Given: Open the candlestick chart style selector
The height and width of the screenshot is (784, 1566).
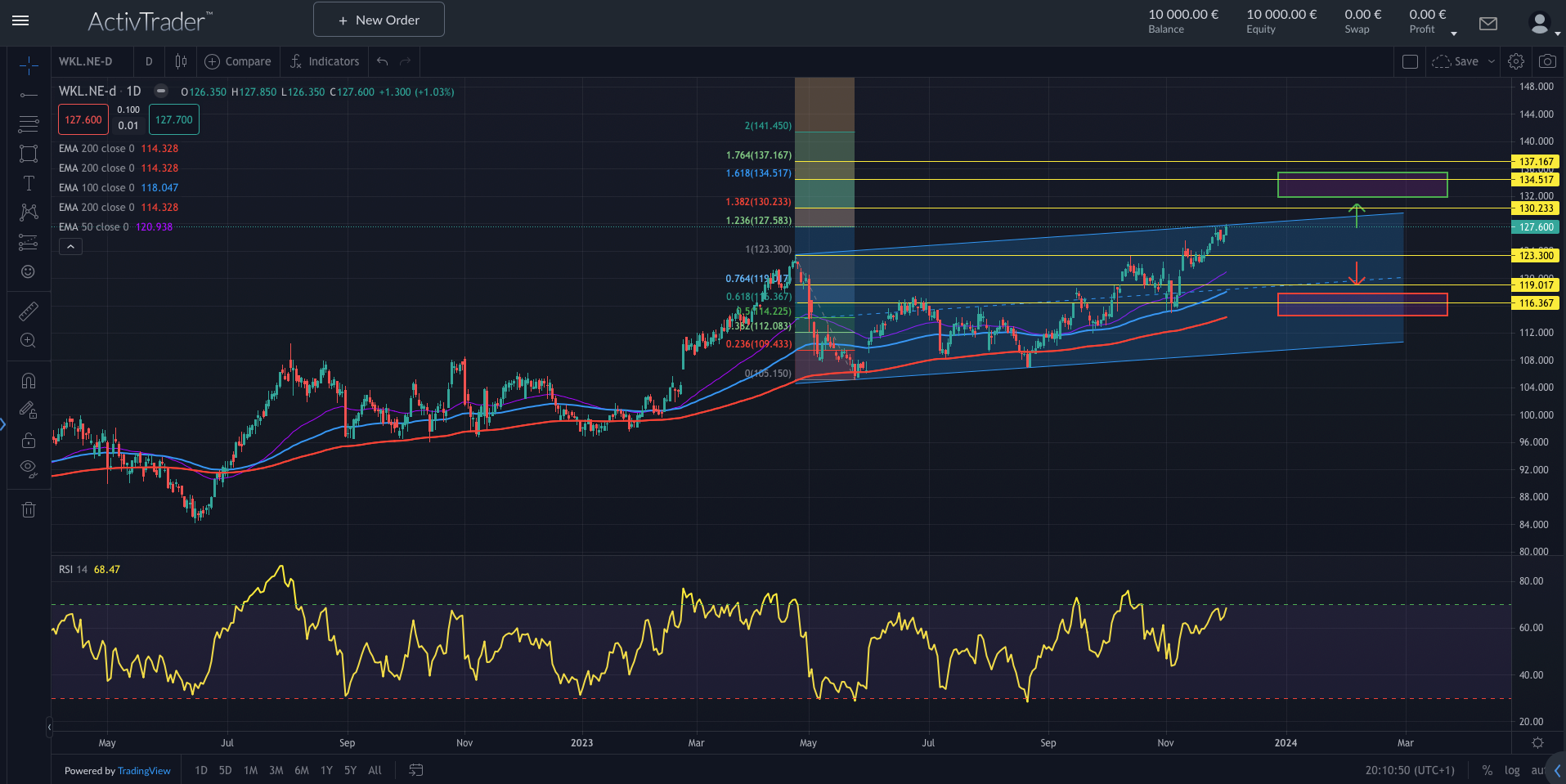Looking at the screenshot, I should tap(181, 61).
